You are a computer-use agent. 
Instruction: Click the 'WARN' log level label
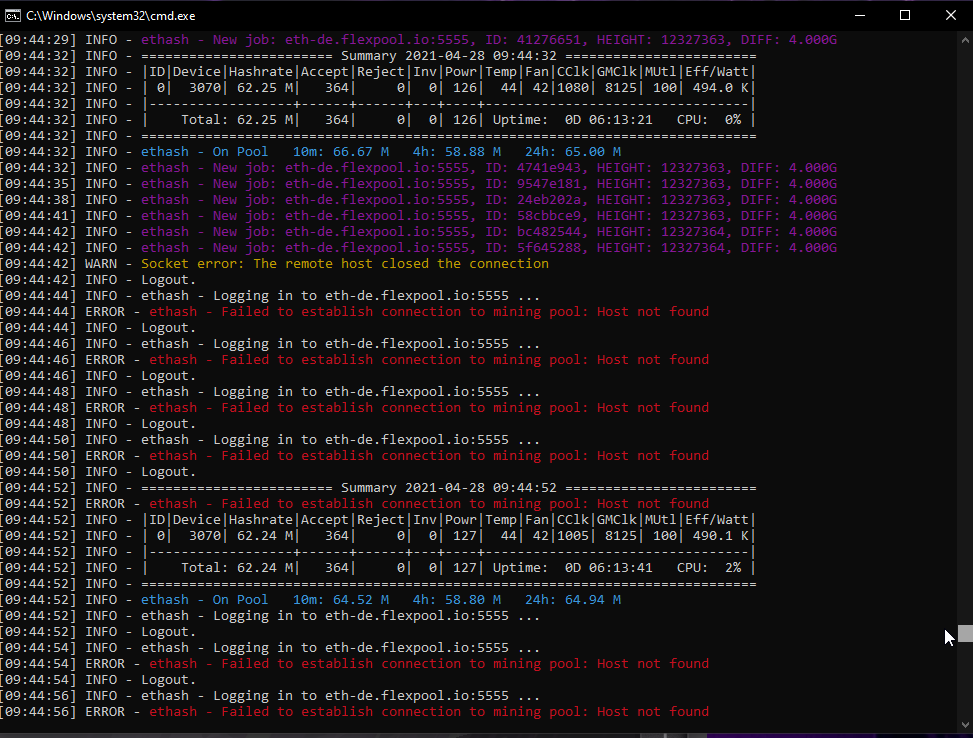click(101, 264)
